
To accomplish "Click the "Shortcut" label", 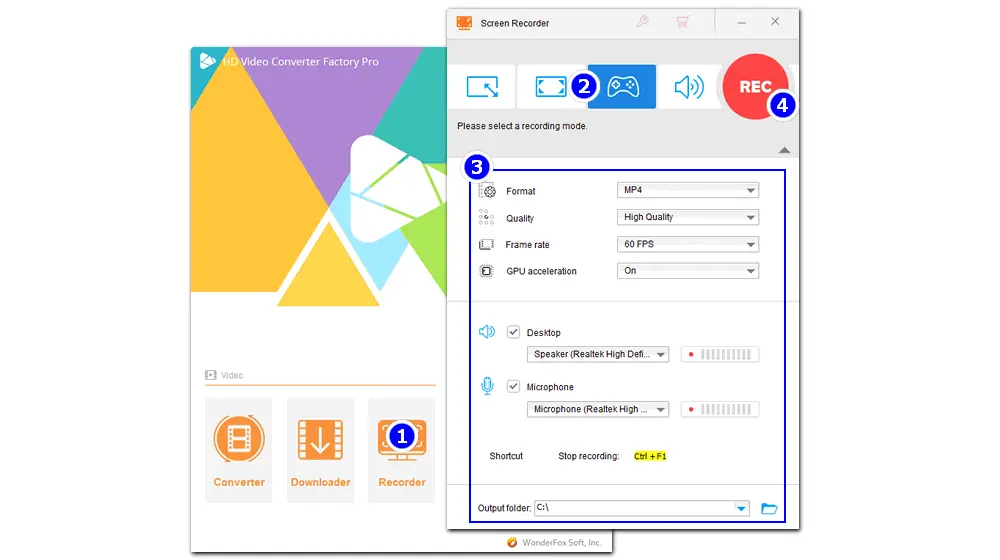I will click(506, 456).
